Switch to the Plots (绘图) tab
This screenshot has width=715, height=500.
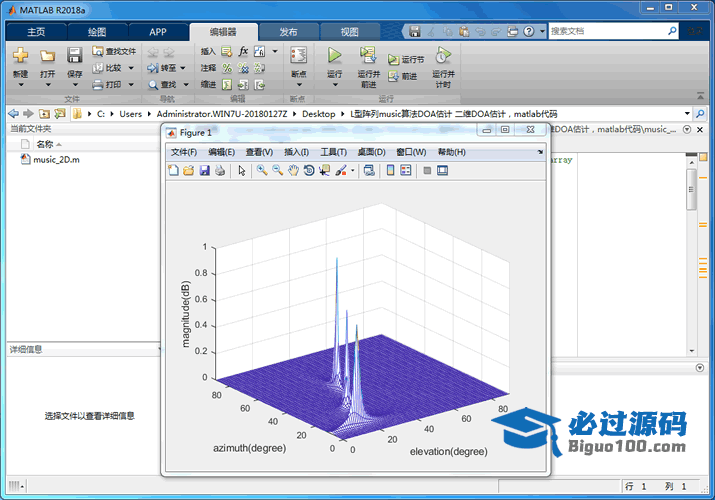(97, 32)
